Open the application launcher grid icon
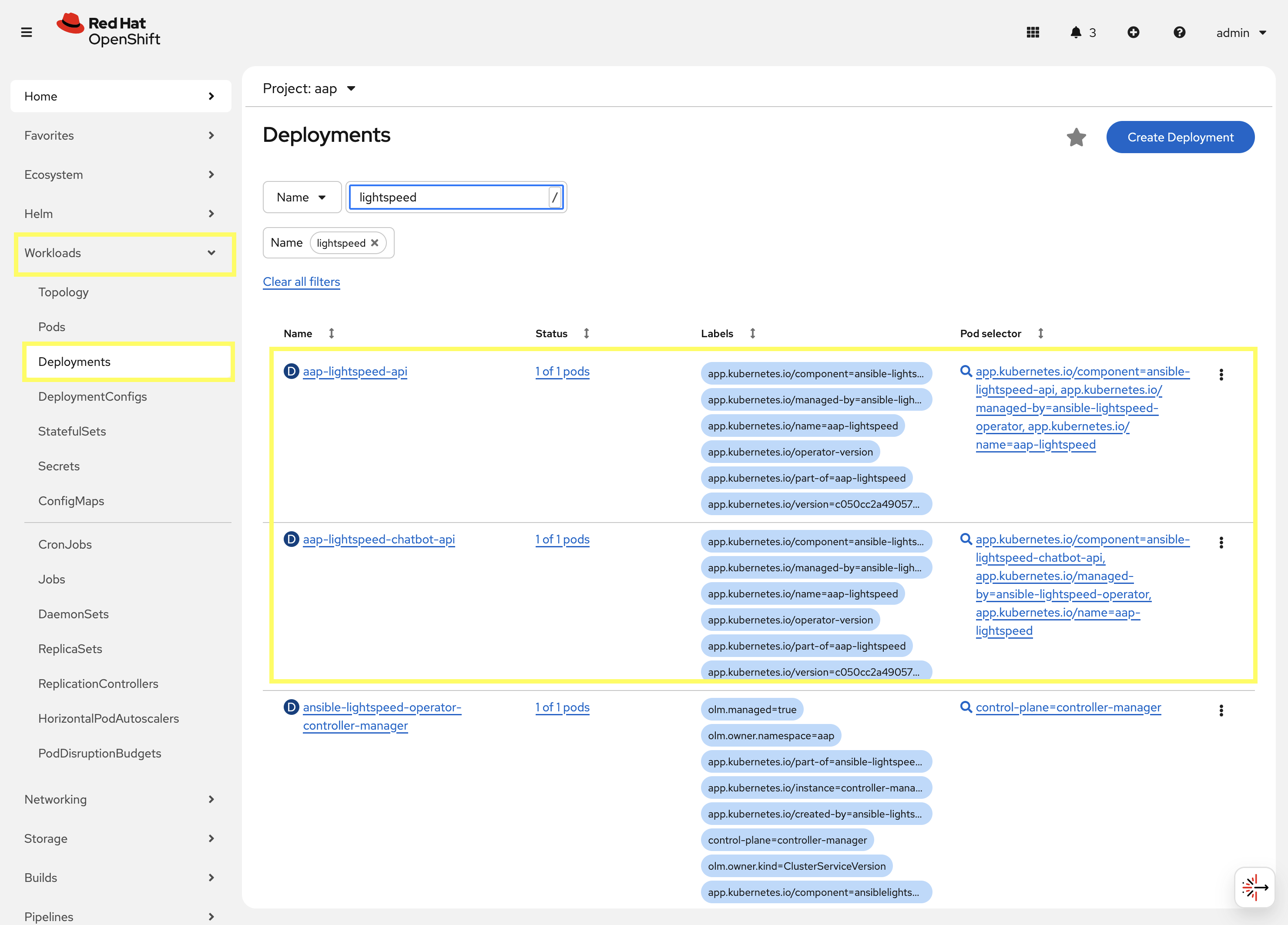The height and width of the screenshot is (925, 1288). 1033,32
